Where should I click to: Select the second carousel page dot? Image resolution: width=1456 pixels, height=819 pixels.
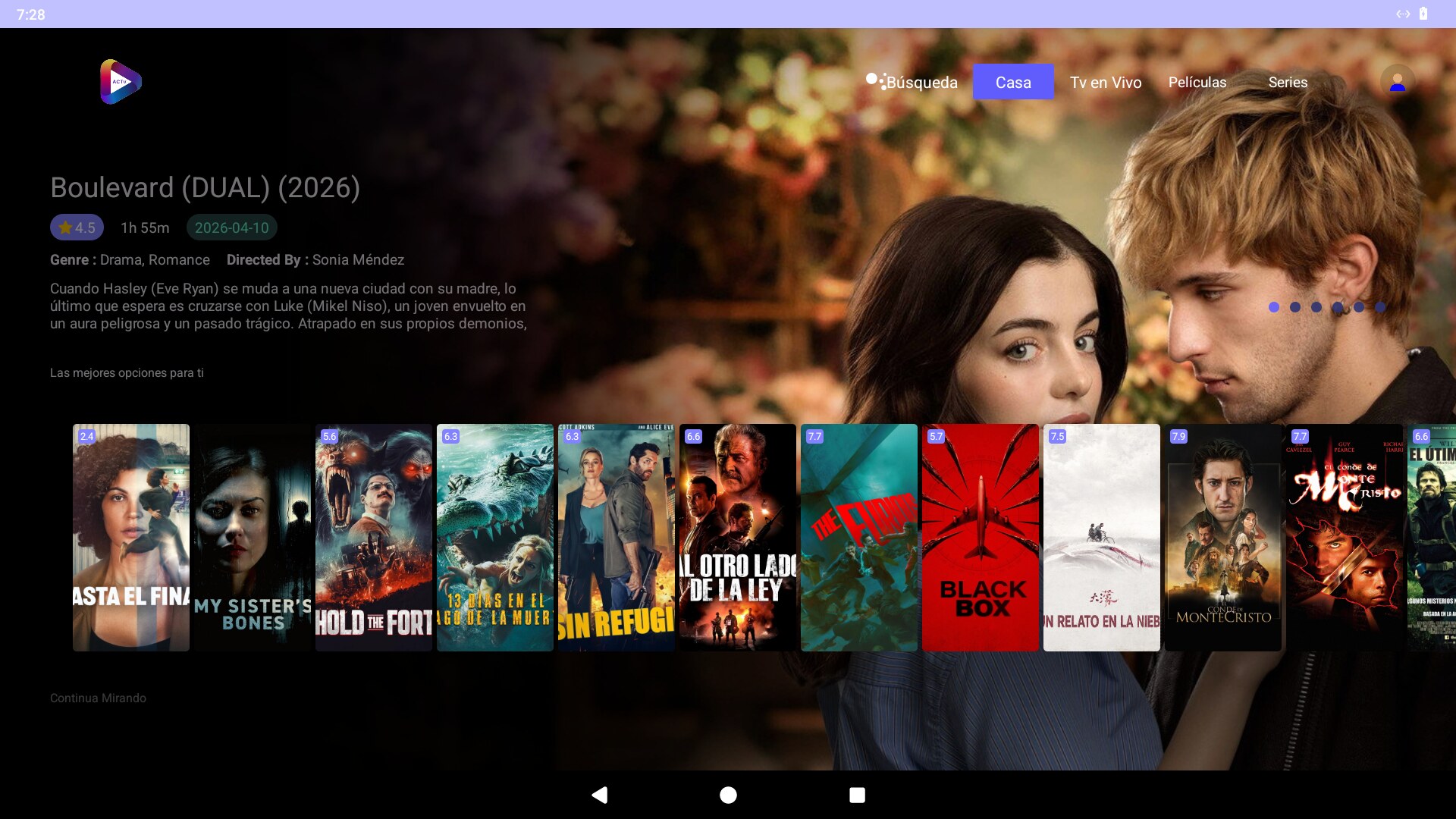pyautogui.click(x=1295, y=307)
